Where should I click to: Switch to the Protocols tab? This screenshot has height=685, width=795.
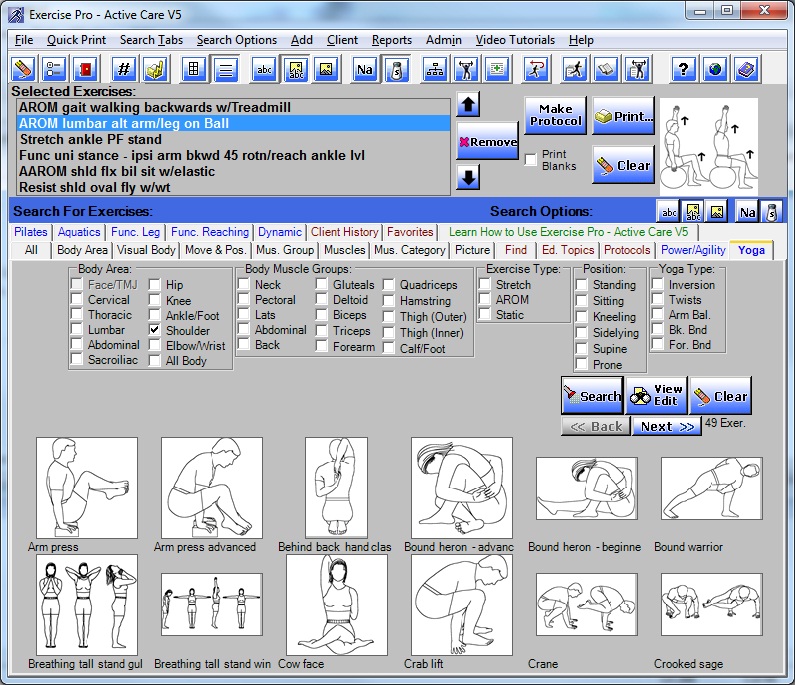(627, 250)
